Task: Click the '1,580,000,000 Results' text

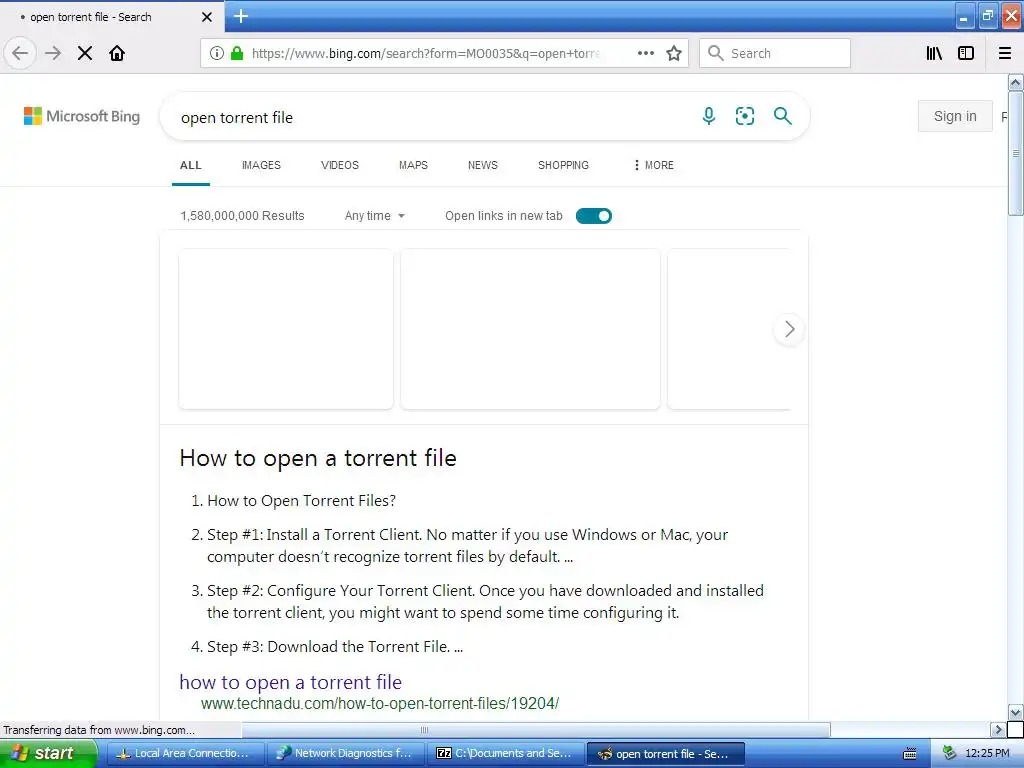Action: click(242, 216)
